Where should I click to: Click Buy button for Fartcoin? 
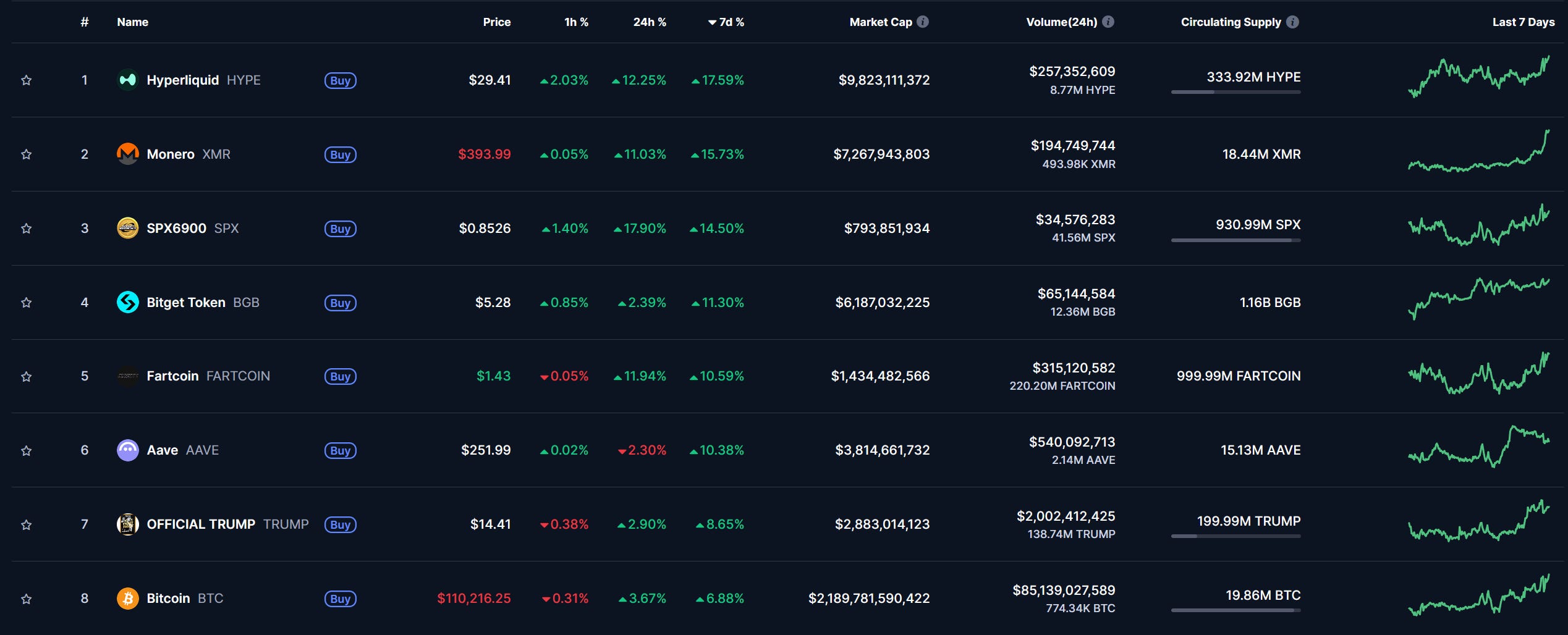pyautogui.click(x=341, y=376)
